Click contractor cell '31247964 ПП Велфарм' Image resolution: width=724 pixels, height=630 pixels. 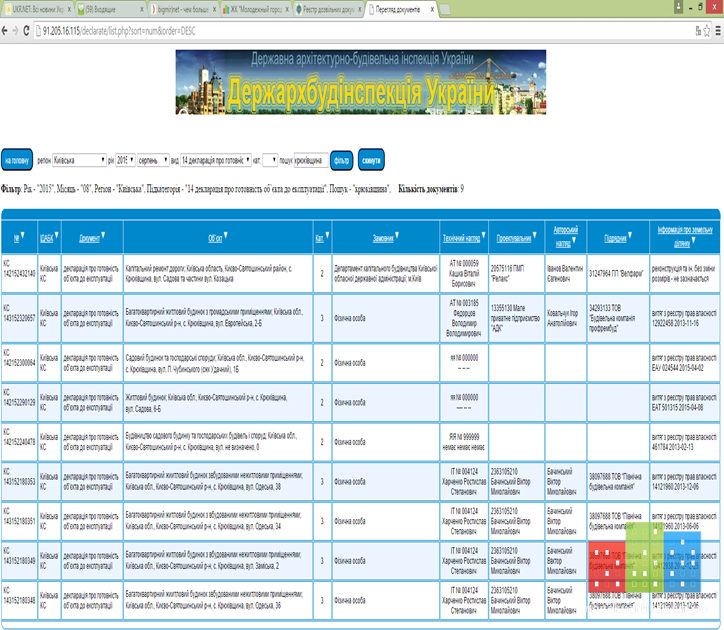[618, 273]
